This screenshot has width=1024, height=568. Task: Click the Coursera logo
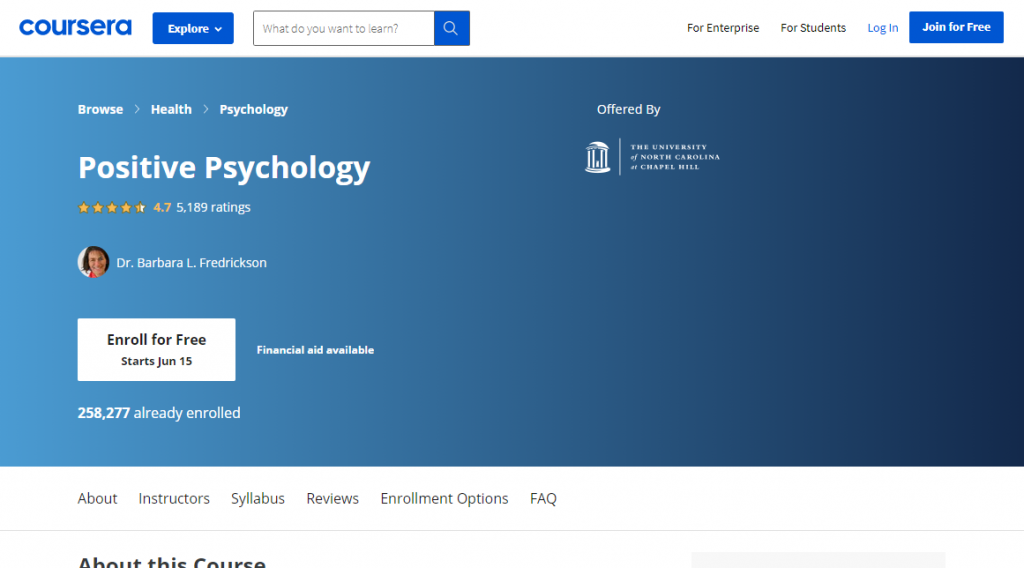point(75,28)
